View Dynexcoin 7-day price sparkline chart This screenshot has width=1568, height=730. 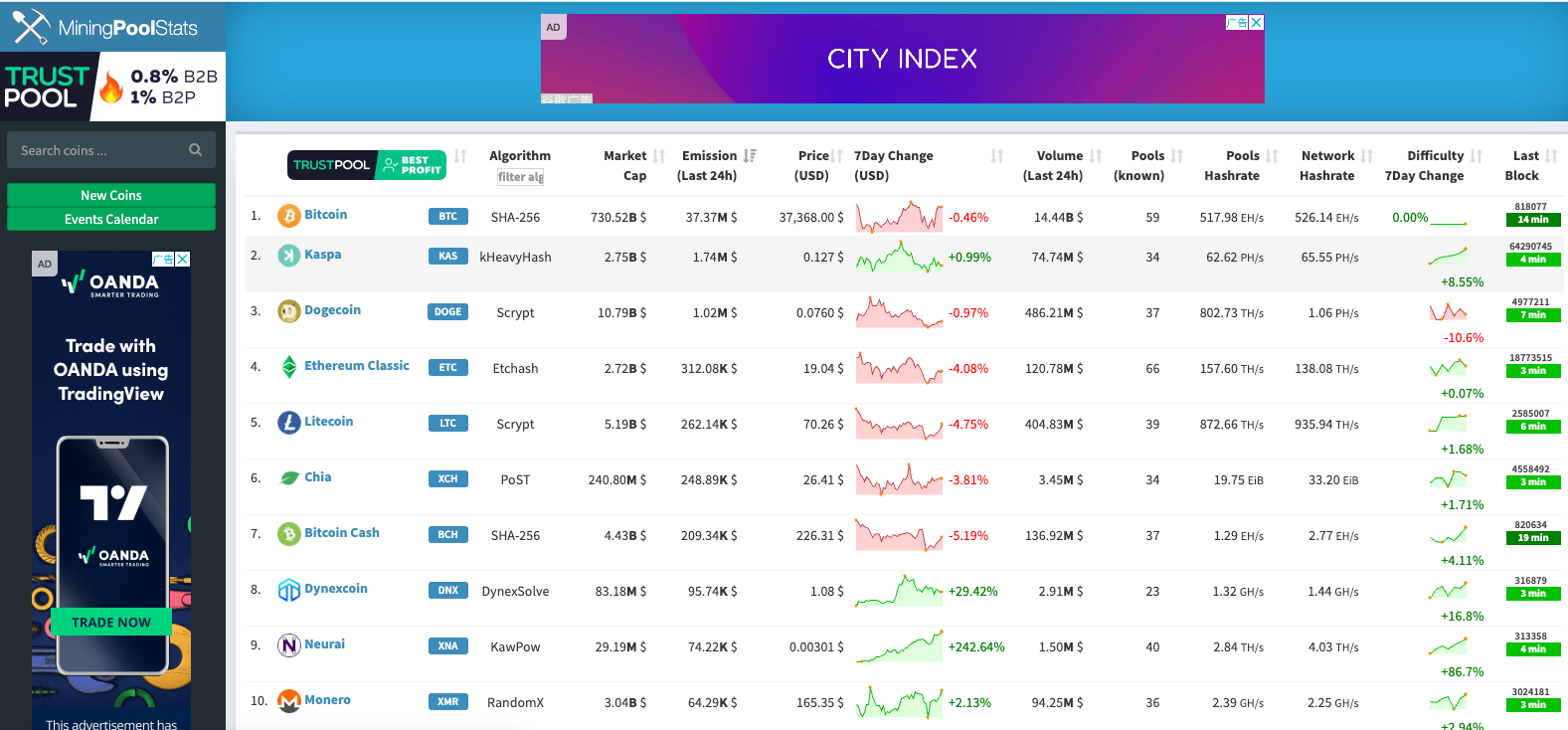click(899, 590)
